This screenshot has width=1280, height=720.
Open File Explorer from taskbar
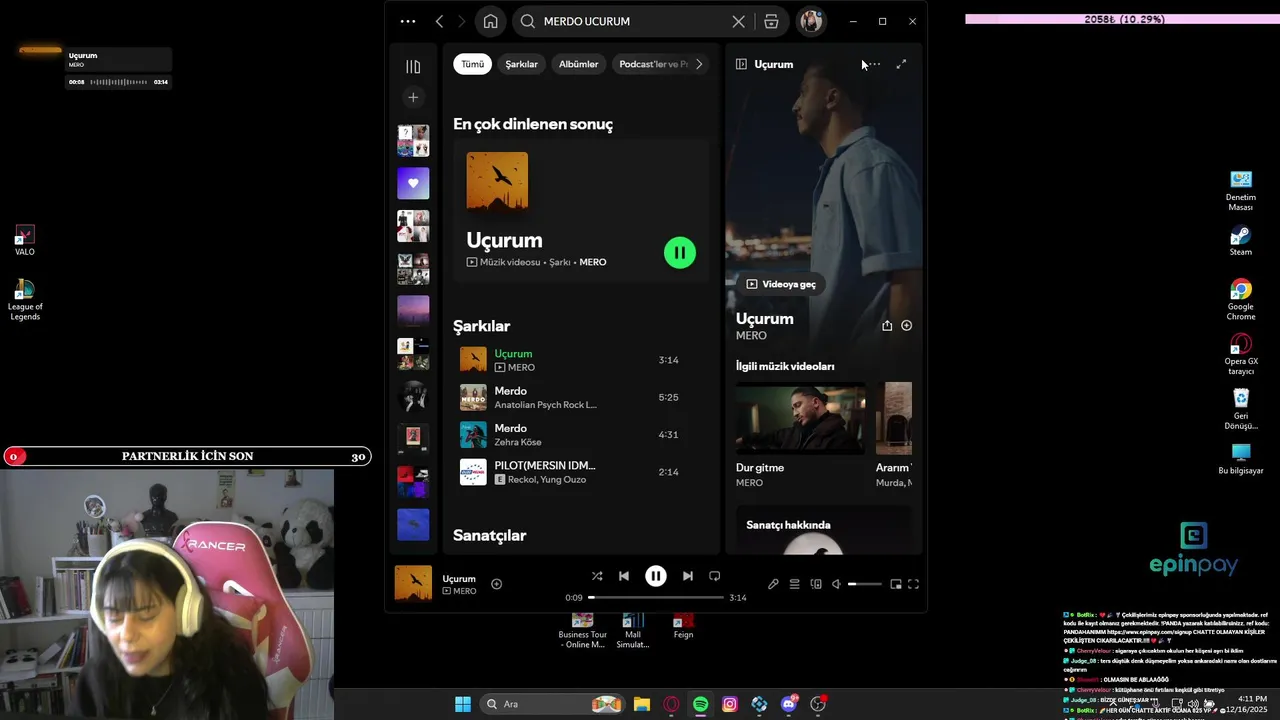642,704
